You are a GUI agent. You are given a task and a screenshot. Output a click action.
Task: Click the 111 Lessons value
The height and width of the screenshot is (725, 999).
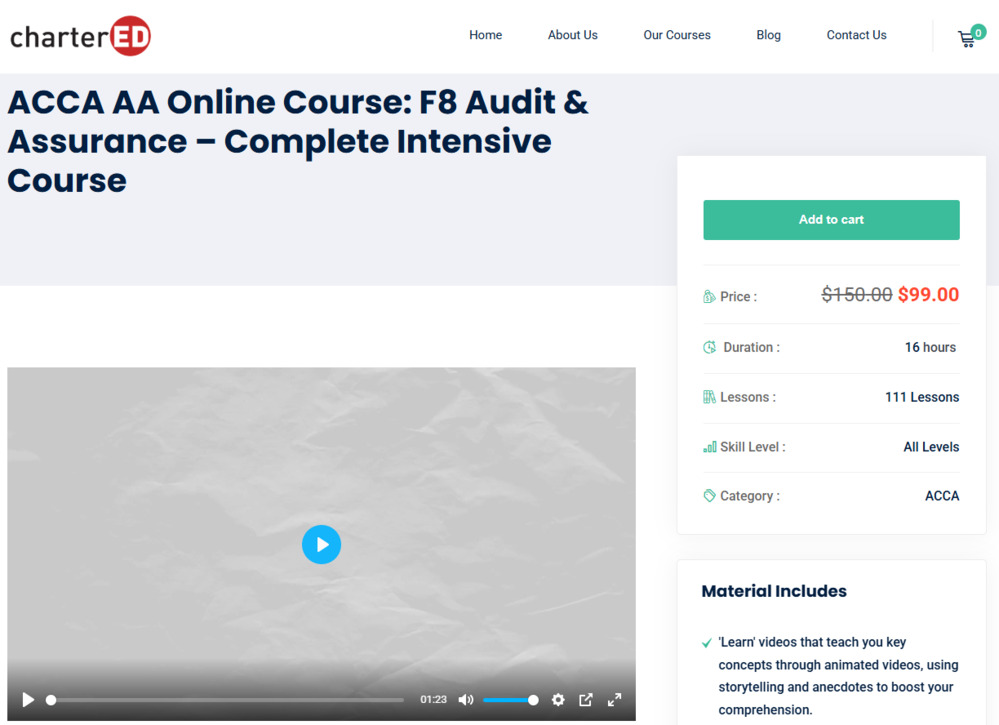[922, 397]
